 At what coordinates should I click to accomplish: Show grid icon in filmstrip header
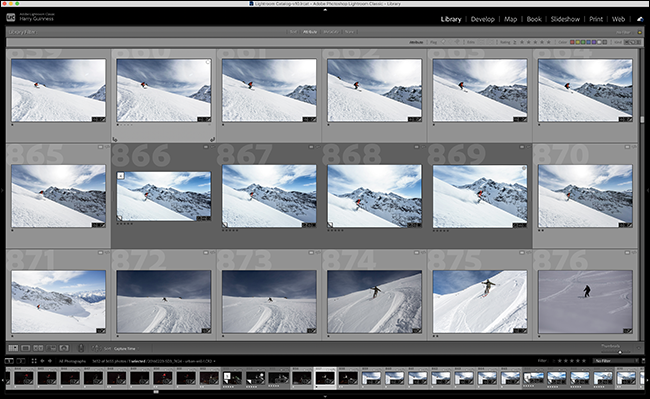pyautogui.click(x=34, y=361)
